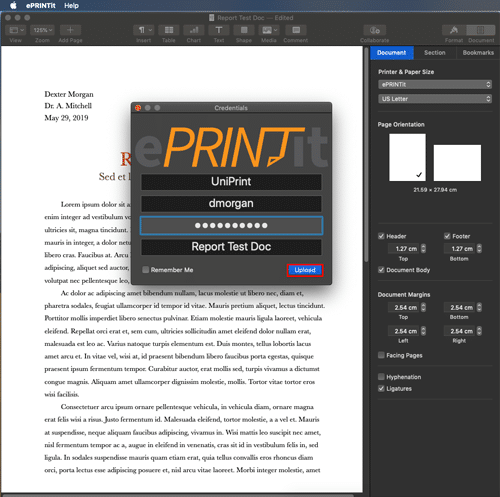This screenshot has height=497, width=500.
Task: Click the footer Bottom margin stepper
Action: click(479, 249)
